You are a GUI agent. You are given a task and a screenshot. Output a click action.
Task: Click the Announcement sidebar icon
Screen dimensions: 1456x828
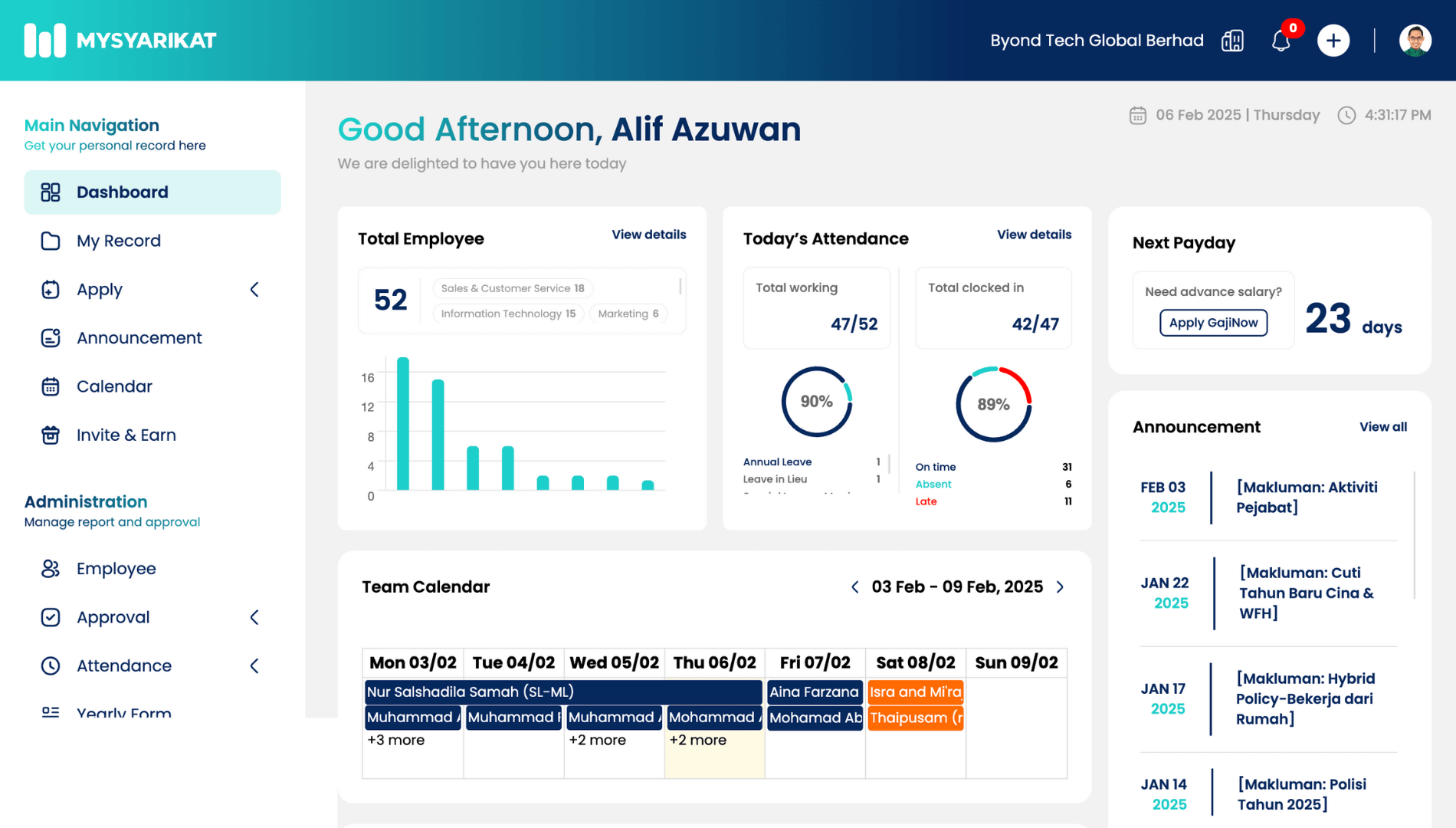51,338
